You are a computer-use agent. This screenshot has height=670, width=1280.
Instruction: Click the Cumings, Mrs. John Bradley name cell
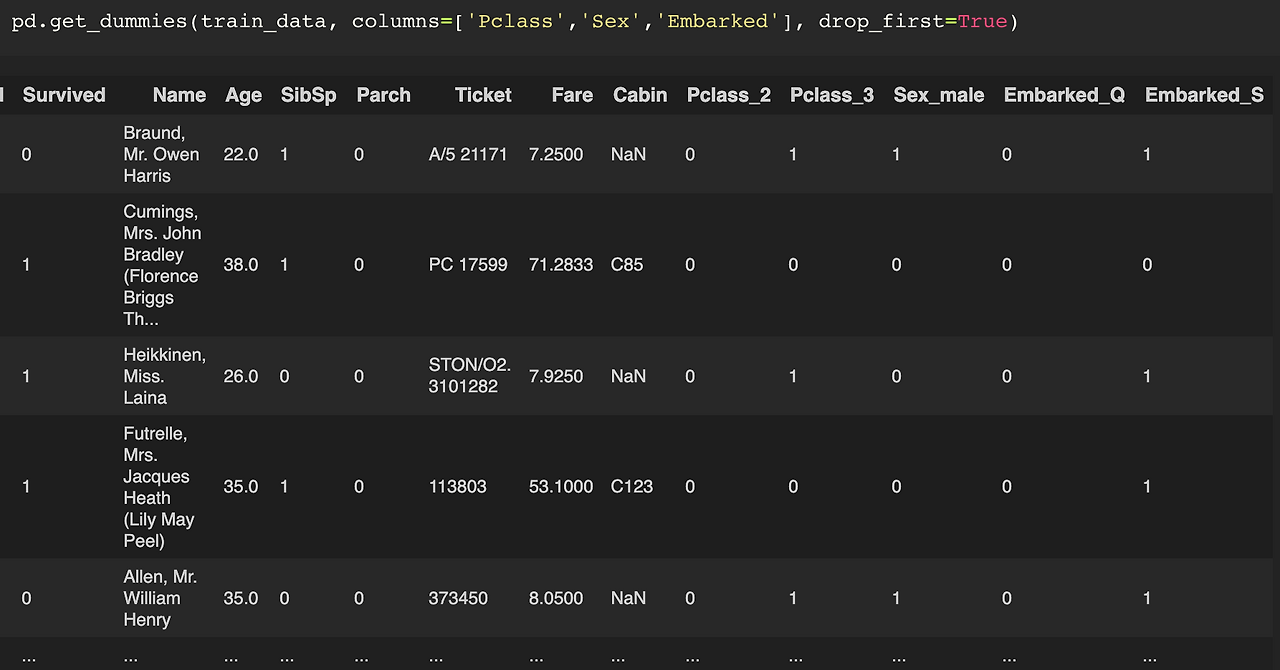tap(163, 265)
